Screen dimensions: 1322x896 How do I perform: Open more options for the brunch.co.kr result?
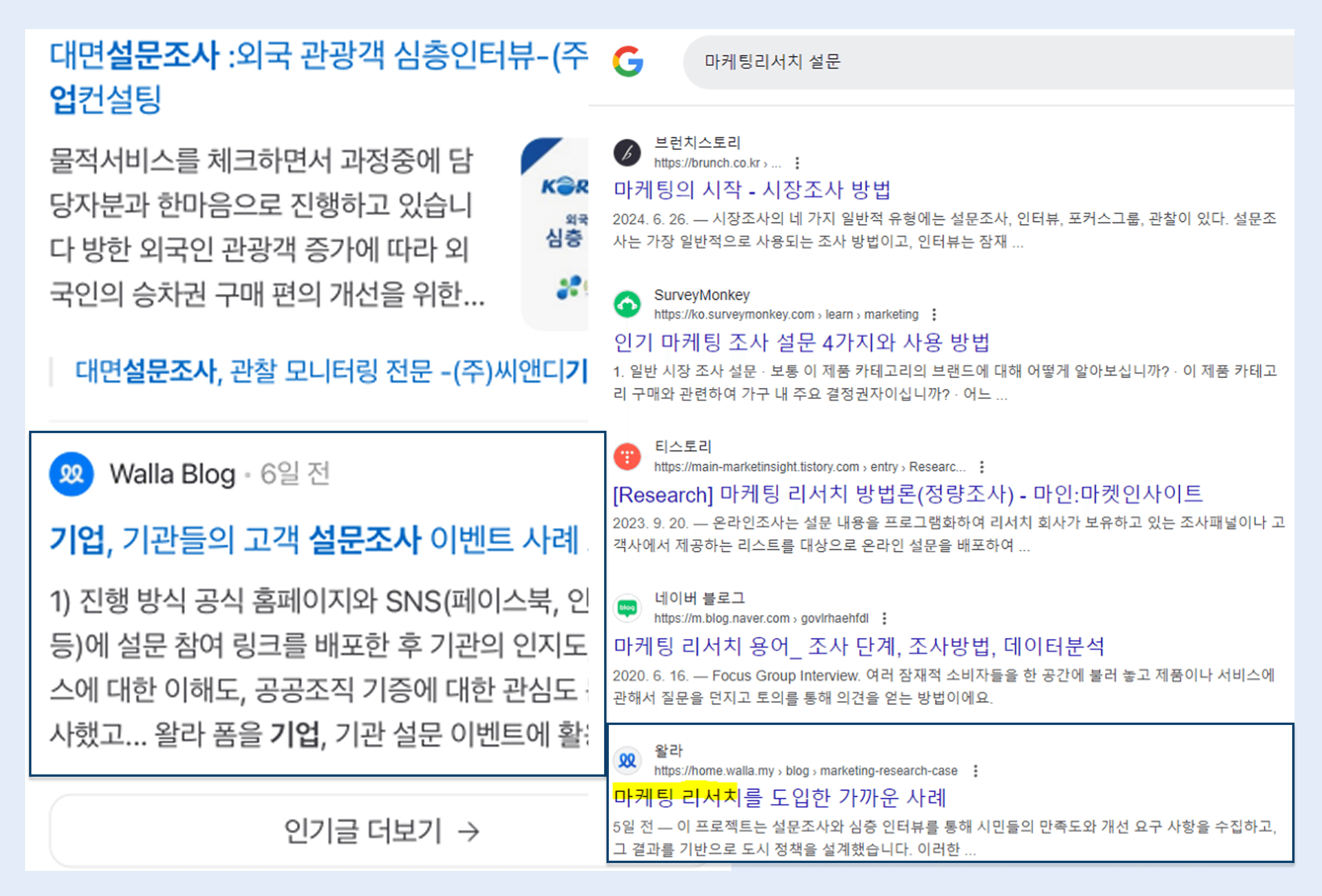pos(798,163)
